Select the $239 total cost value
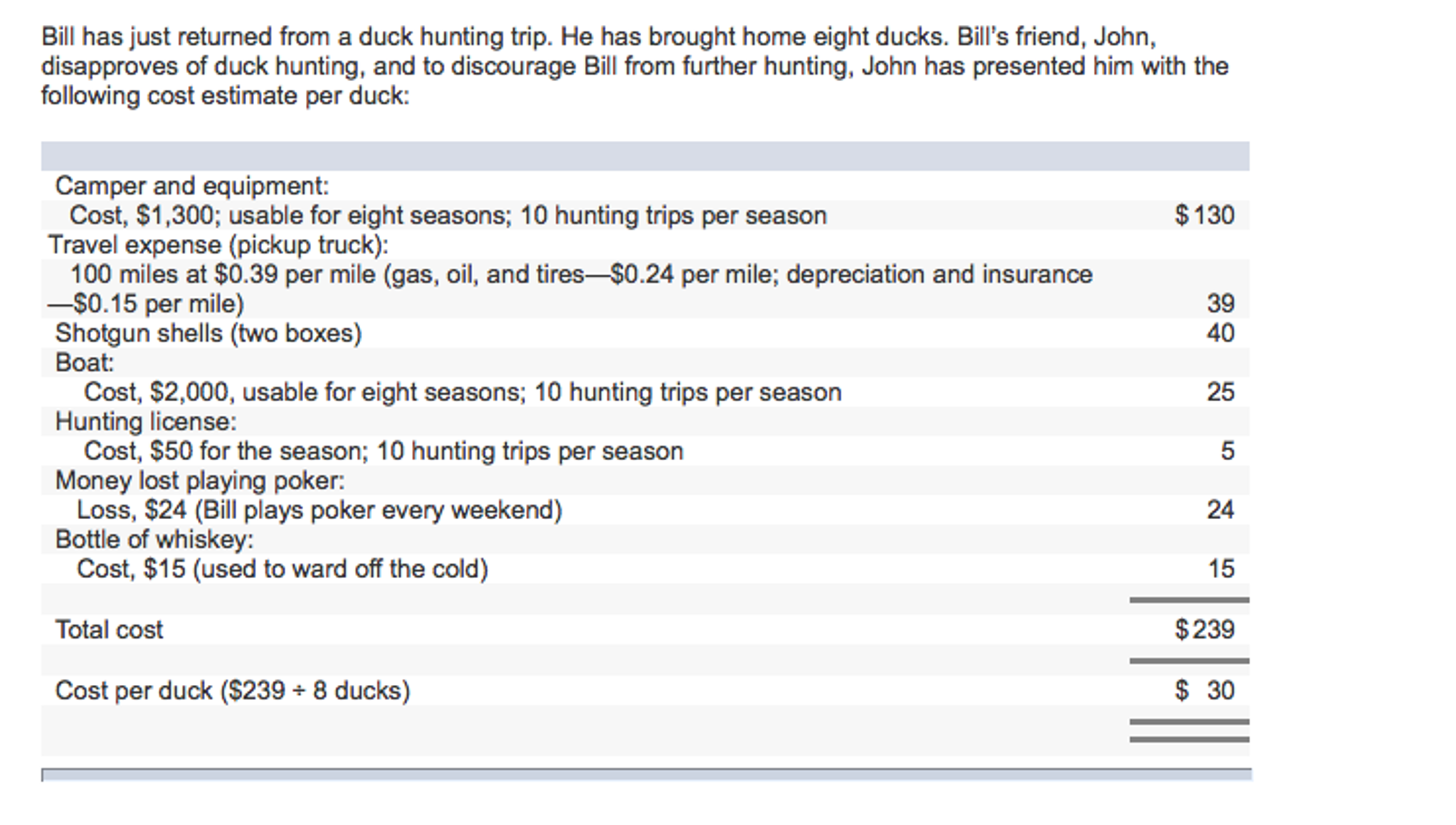This screenshot has height=825, width=1456. 1204,629
